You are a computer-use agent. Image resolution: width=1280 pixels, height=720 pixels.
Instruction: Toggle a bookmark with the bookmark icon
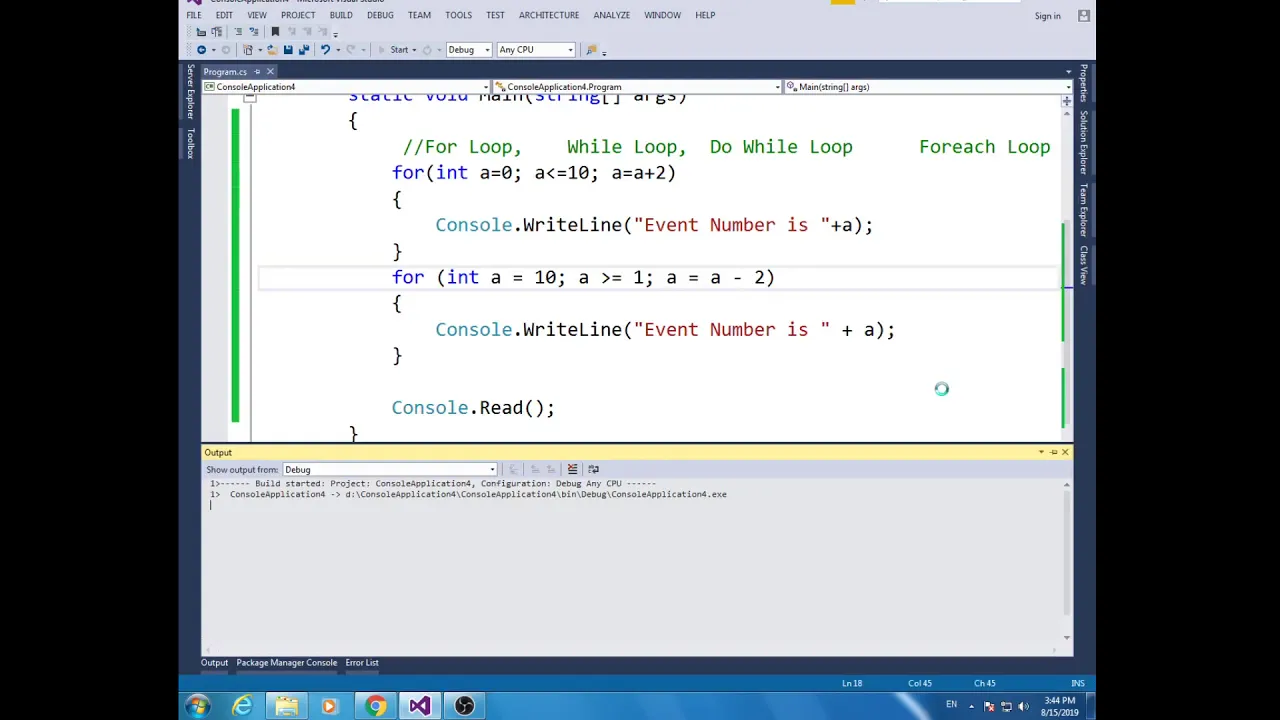[x=275, y=32]
